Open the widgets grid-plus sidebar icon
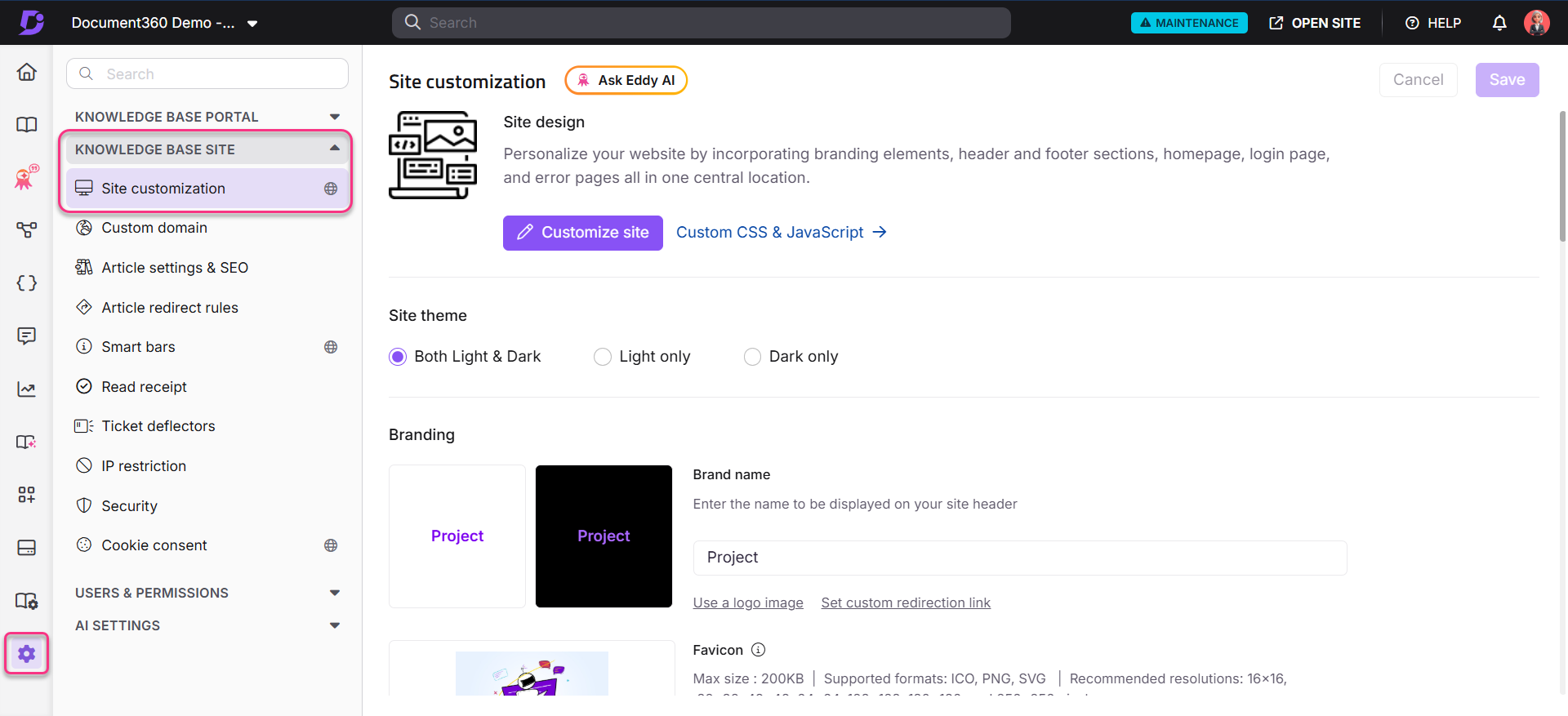 click(x=27, y=495)
